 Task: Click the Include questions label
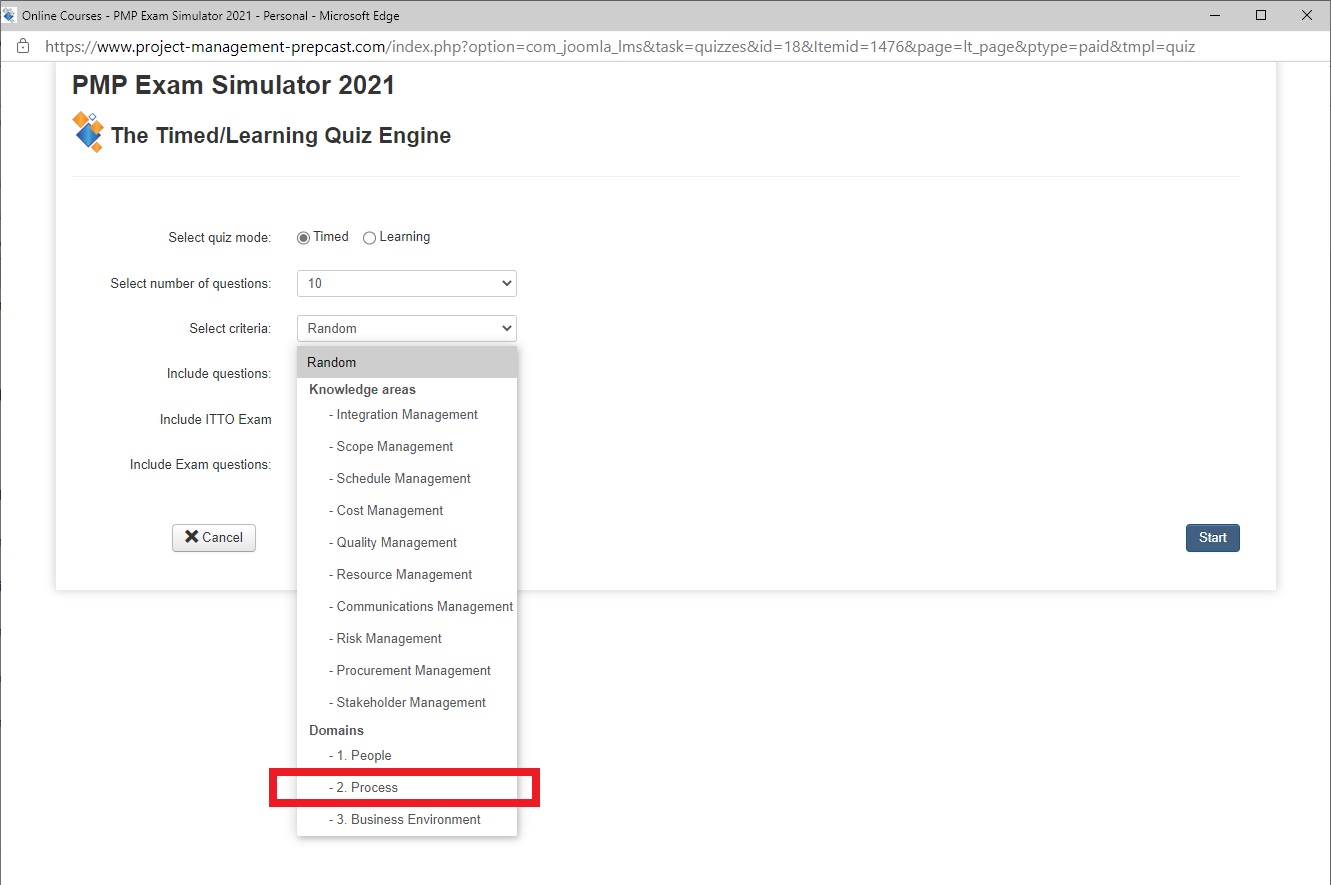pos(219,374)
